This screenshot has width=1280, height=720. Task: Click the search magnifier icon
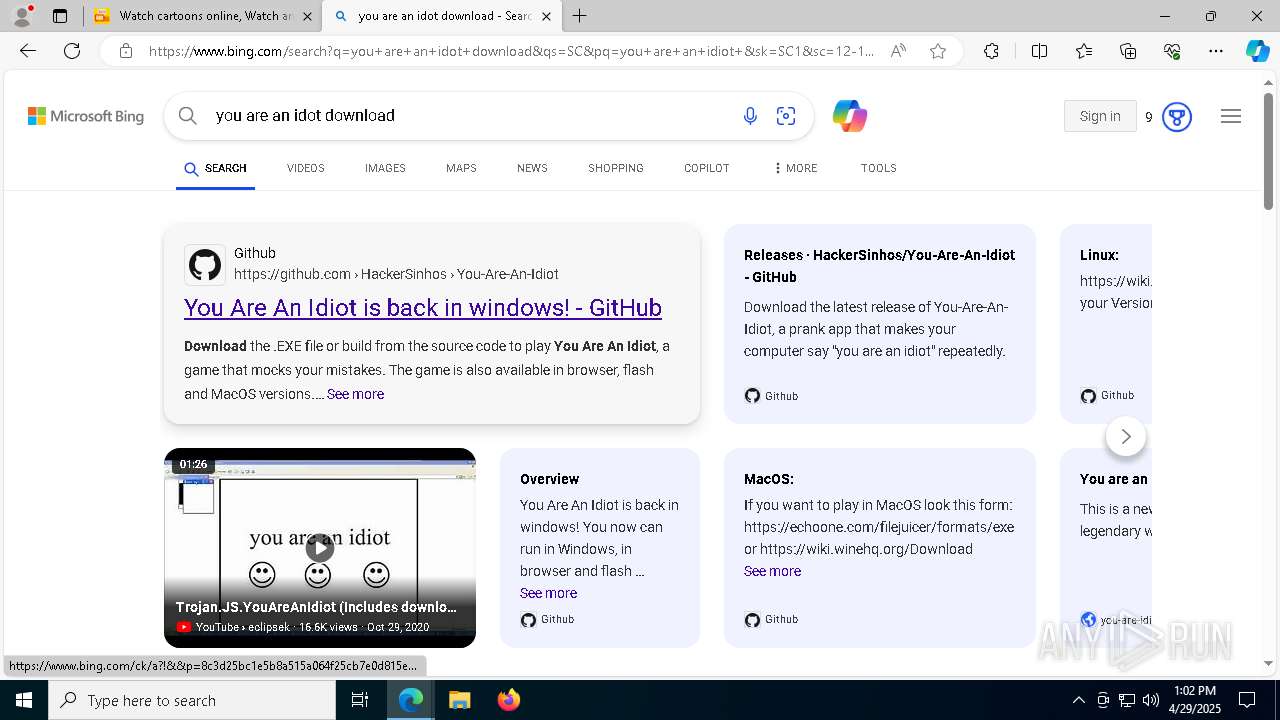187,116
